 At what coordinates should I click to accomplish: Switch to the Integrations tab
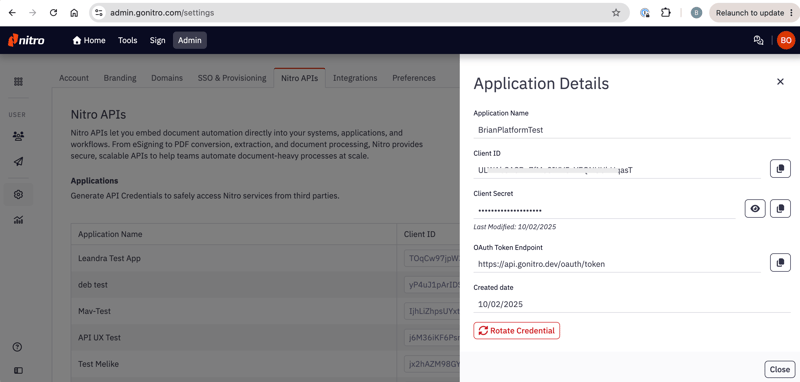pos(355,78)
